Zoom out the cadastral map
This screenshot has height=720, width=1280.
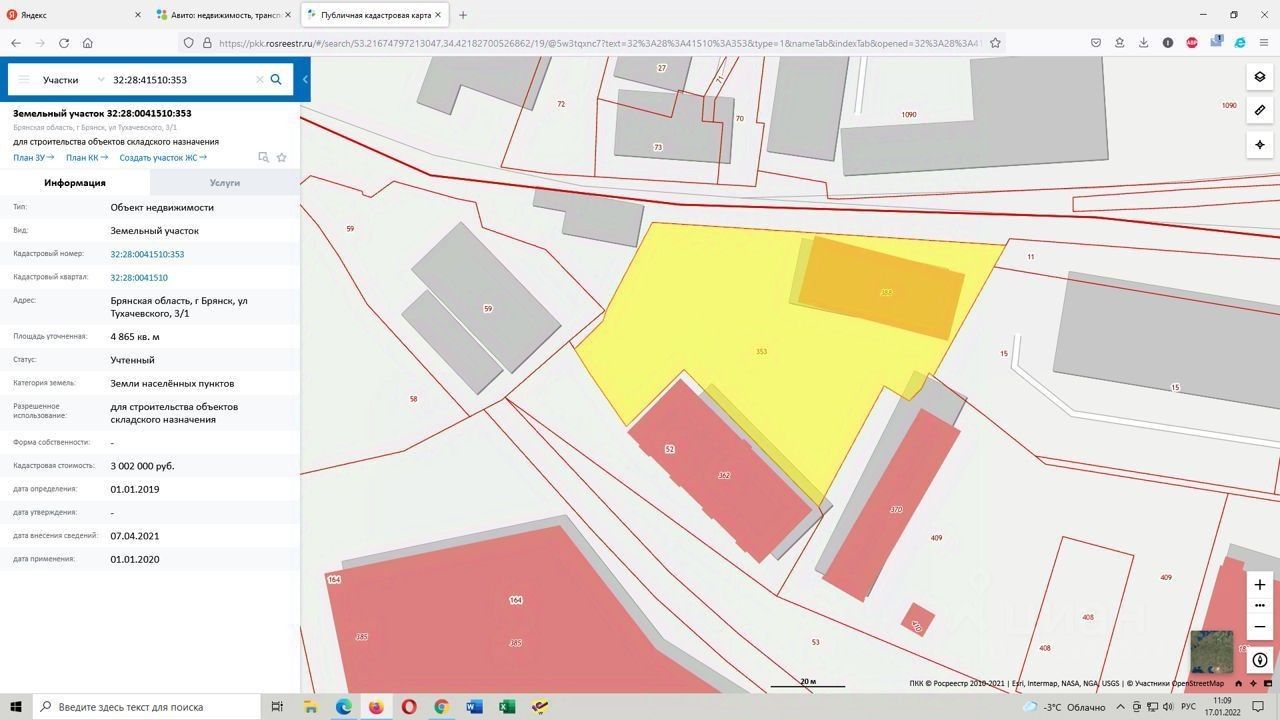(1259, 626)
